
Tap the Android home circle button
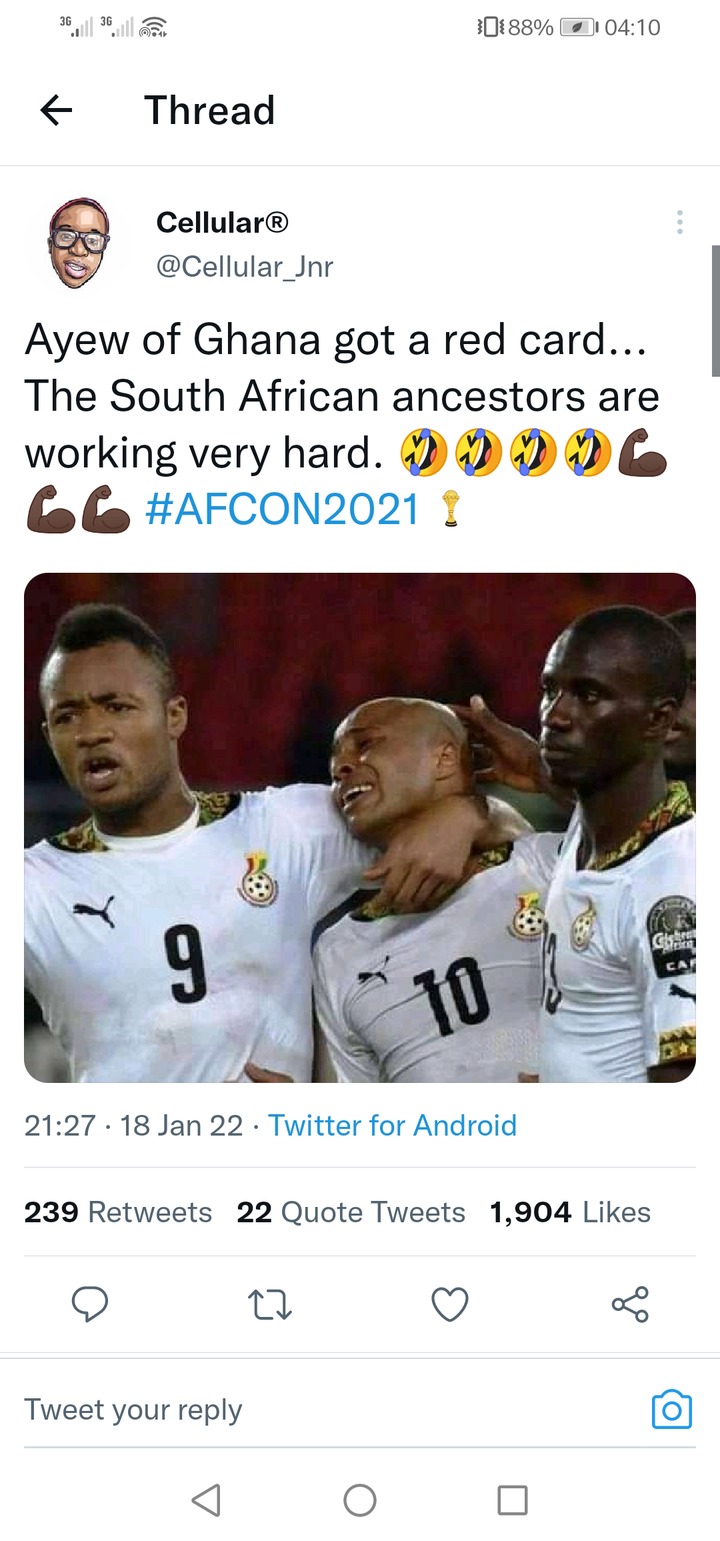pos(360,1500)
